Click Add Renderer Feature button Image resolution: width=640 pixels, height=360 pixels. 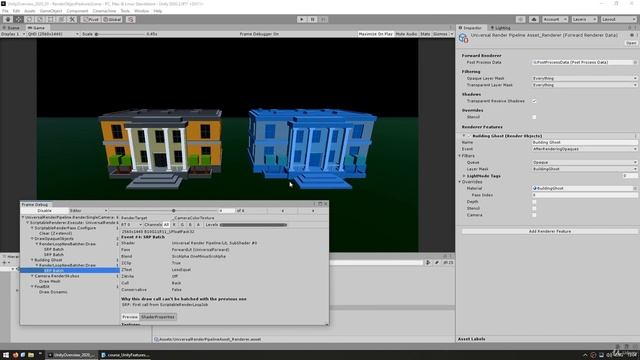[549, 231]
